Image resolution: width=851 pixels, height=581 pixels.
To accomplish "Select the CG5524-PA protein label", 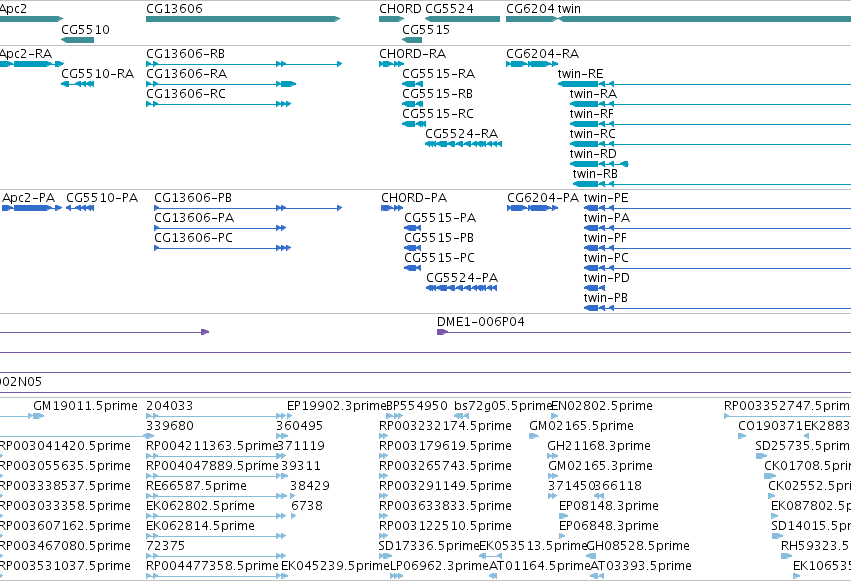I will click(x=462, y=278).
